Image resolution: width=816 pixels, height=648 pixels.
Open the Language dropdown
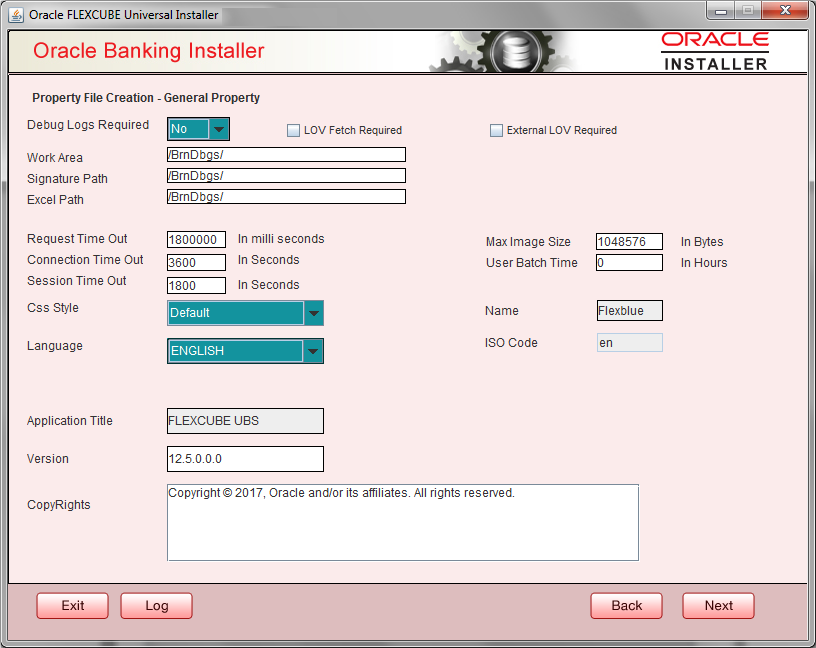pyautogui.click(x=312, y=351)
